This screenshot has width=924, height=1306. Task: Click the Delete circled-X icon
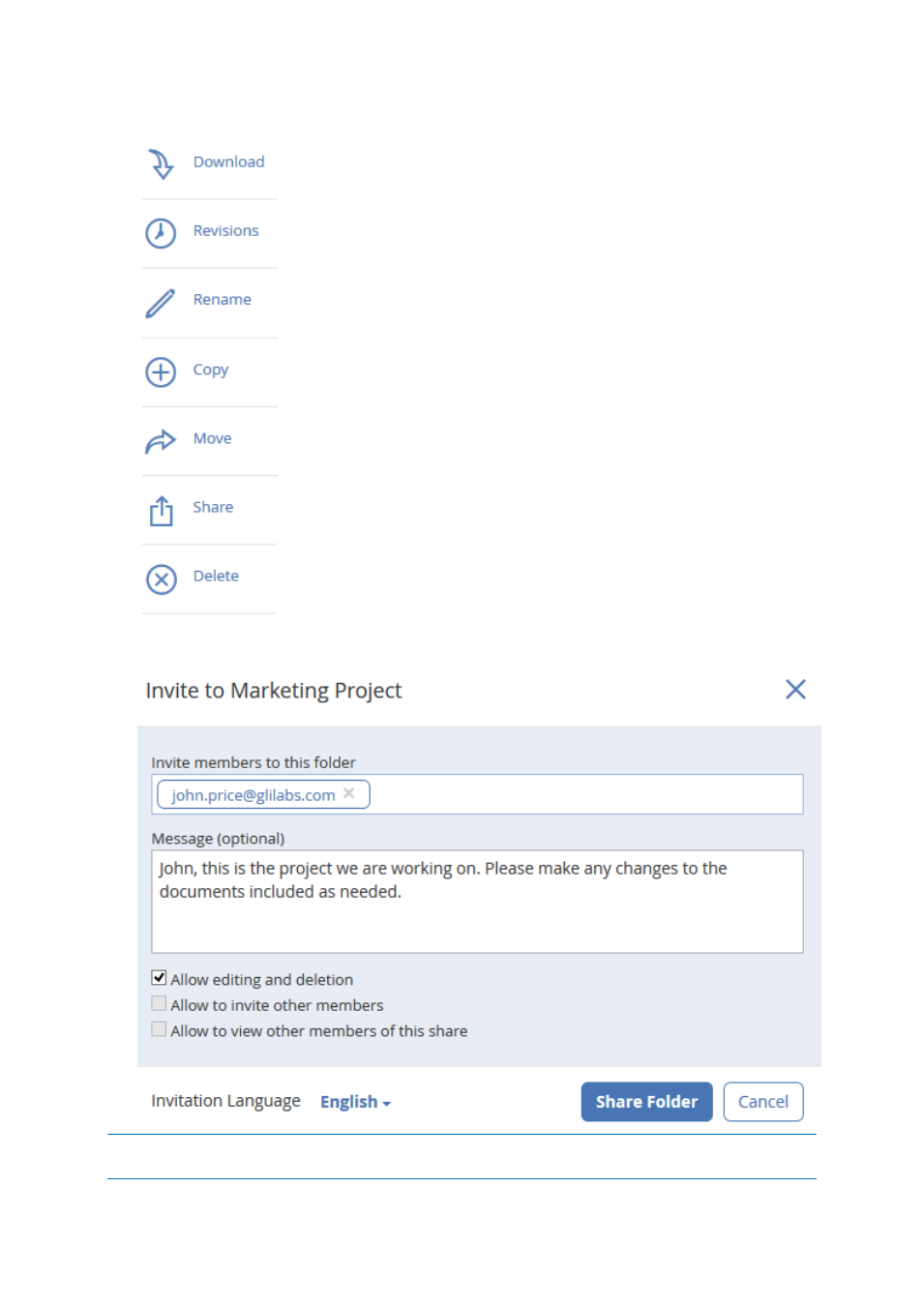[162, 579]
